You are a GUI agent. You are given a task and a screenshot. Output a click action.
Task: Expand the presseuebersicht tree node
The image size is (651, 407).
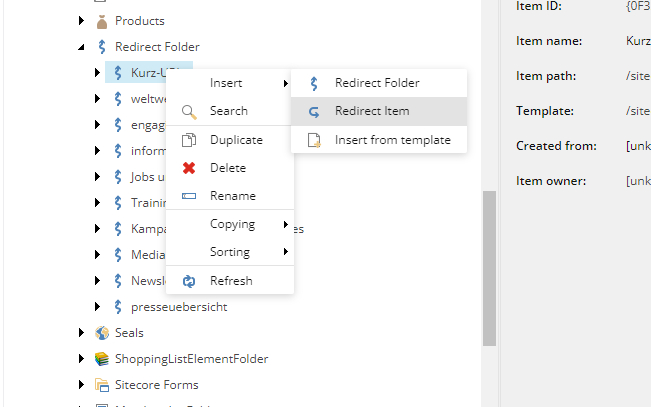pyautogui.click(x=97, y=307)
